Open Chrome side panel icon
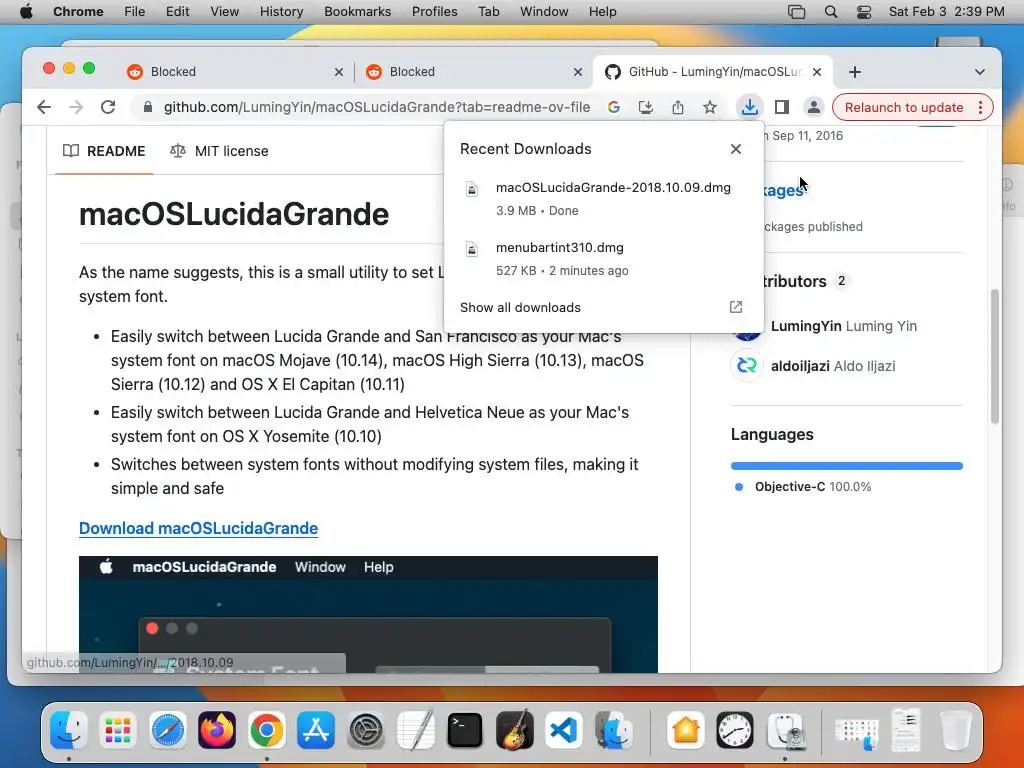 pos(782,107)
